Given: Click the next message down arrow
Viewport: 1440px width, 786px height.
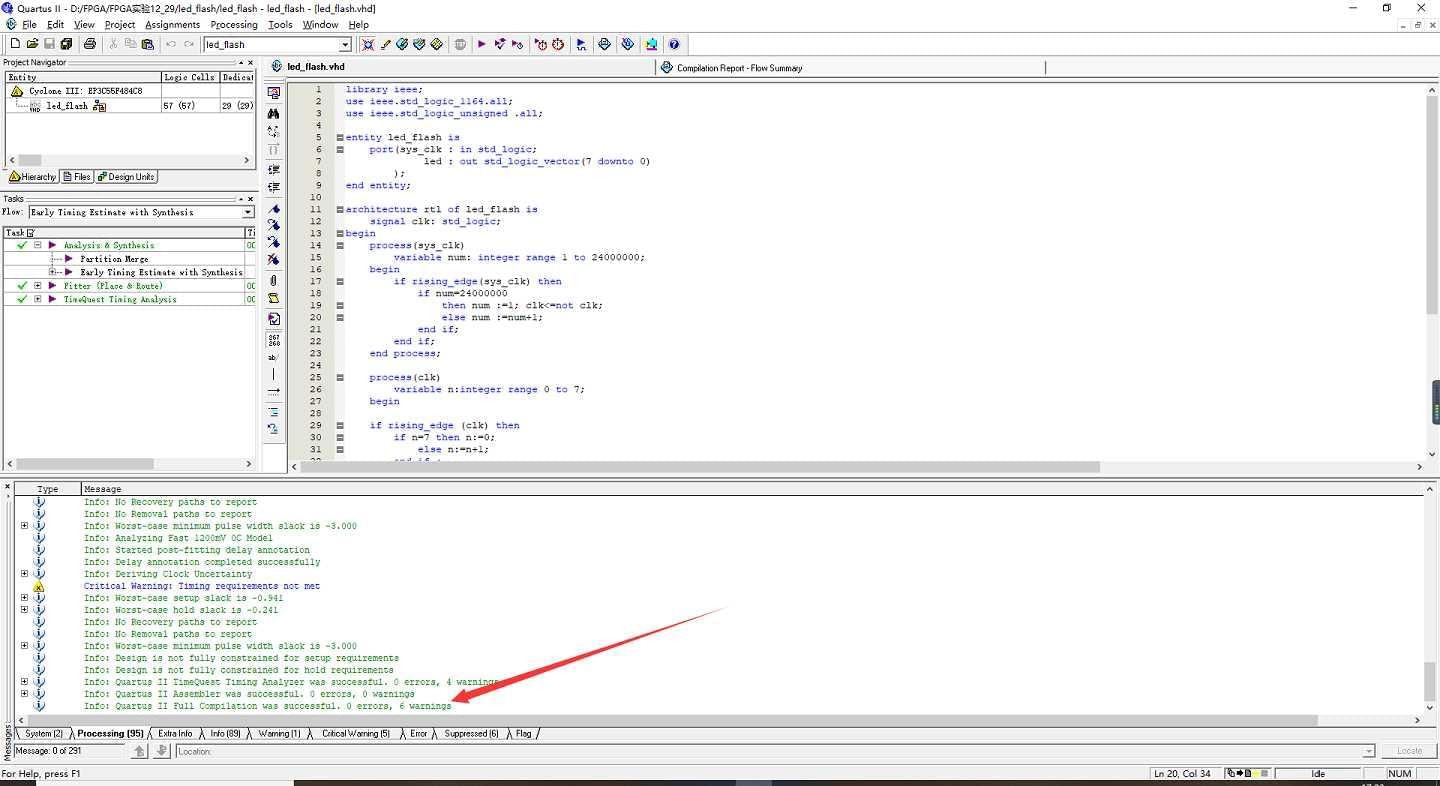Looking at the screenshot, I should tap(161, 751).
